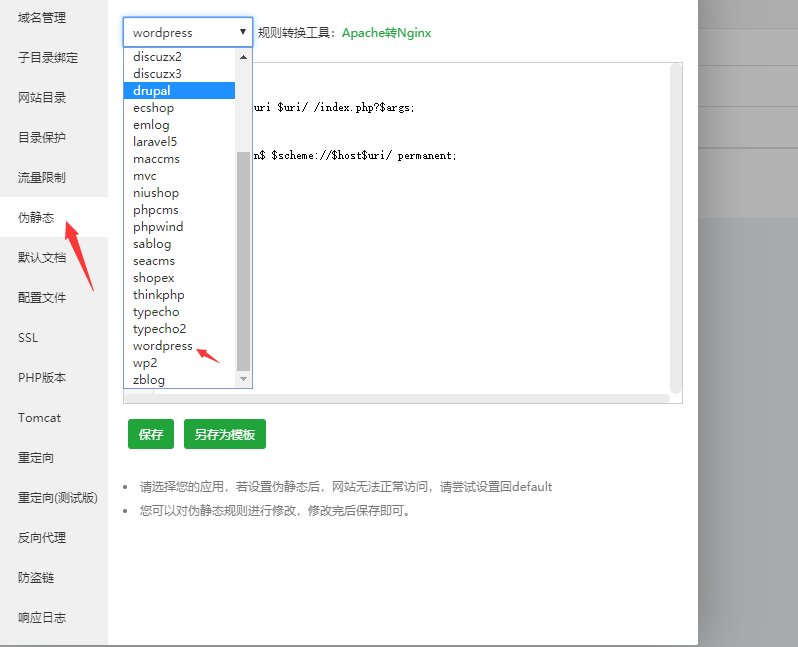Screen dimensions: 798x647
Task: Open the SSL sidebar tab
Action: [53, 337]
